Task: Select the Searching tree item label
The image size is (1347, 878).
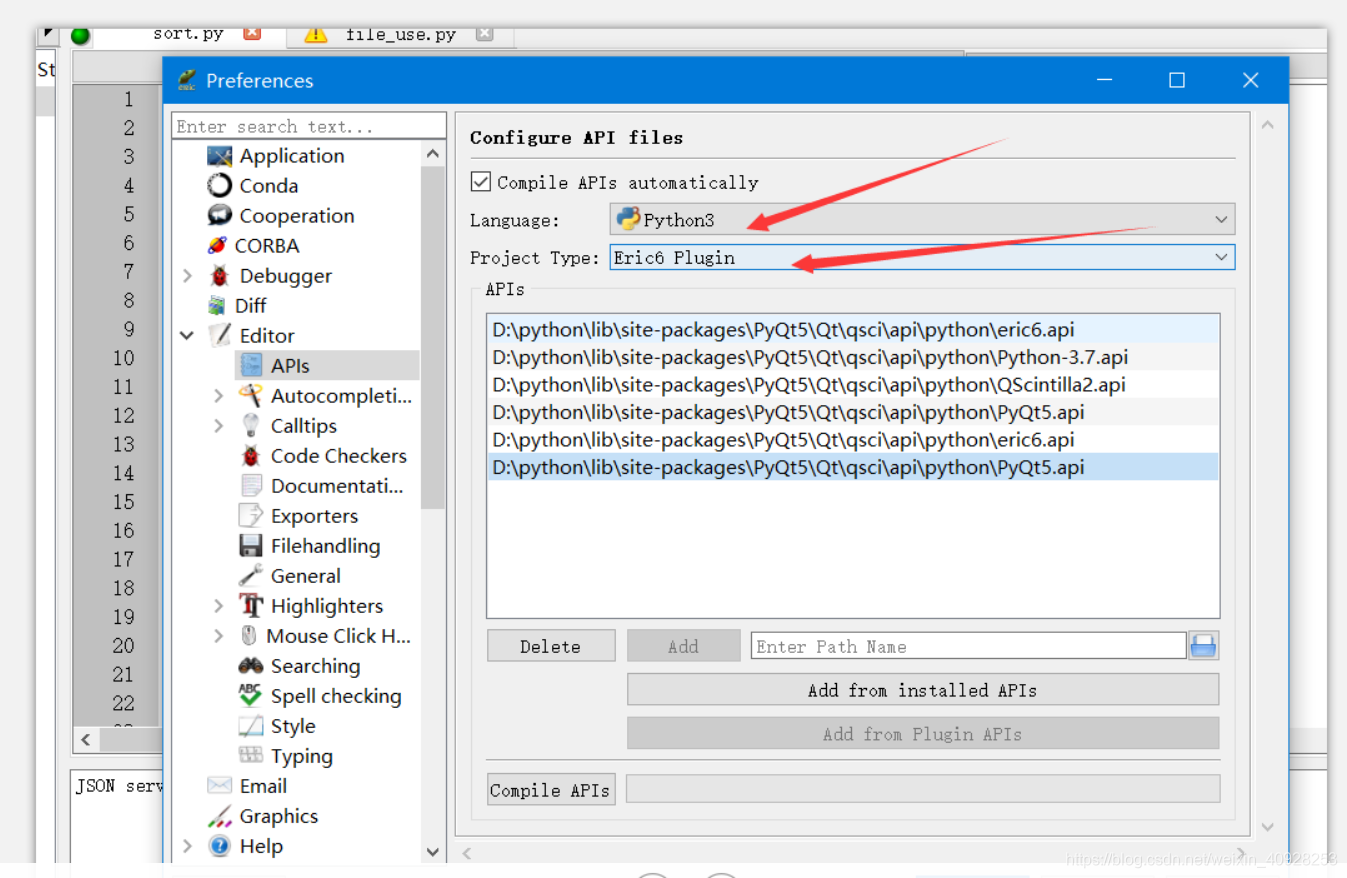Action: coord(315,666)
